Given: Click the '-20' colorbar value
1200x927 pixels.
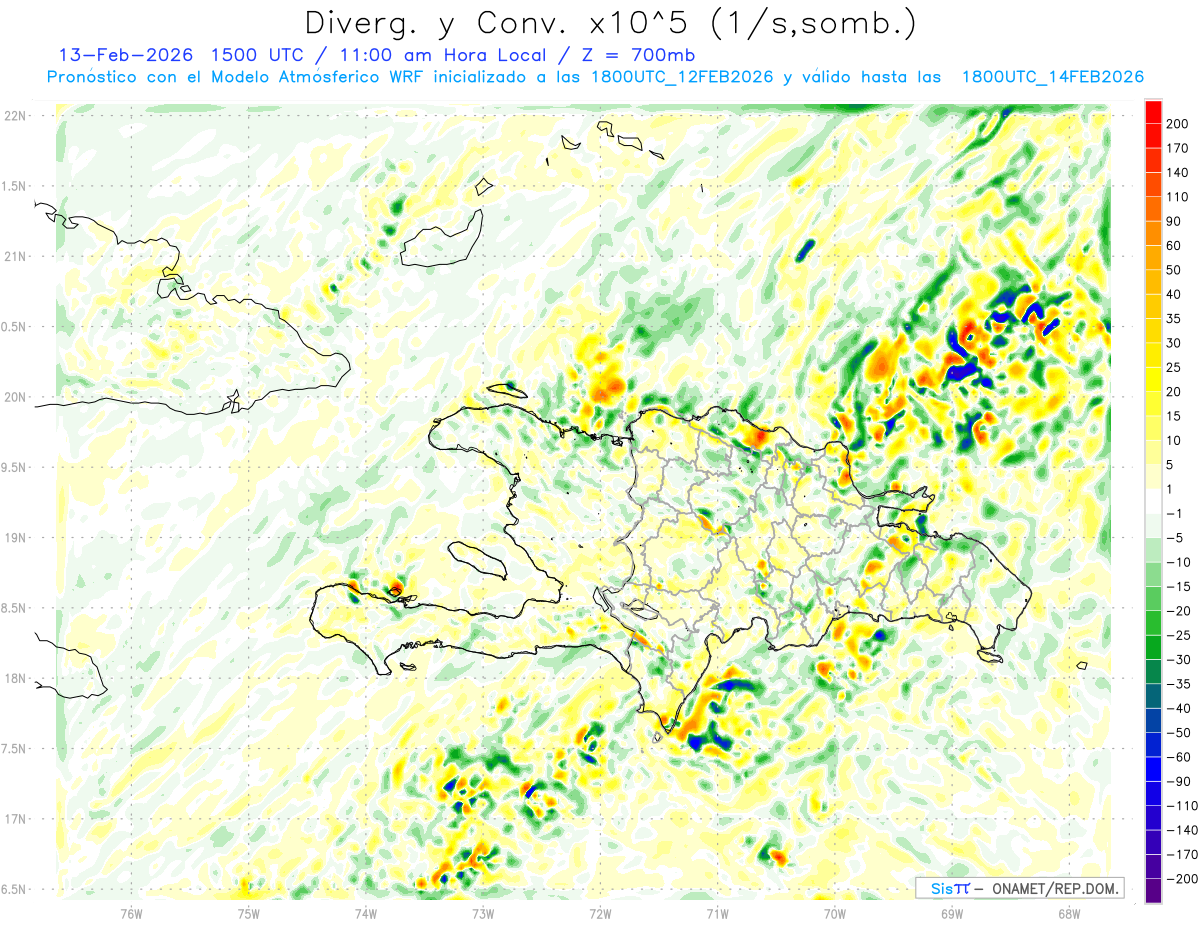Looking at the screenshot, I should tap(1180, 611).
